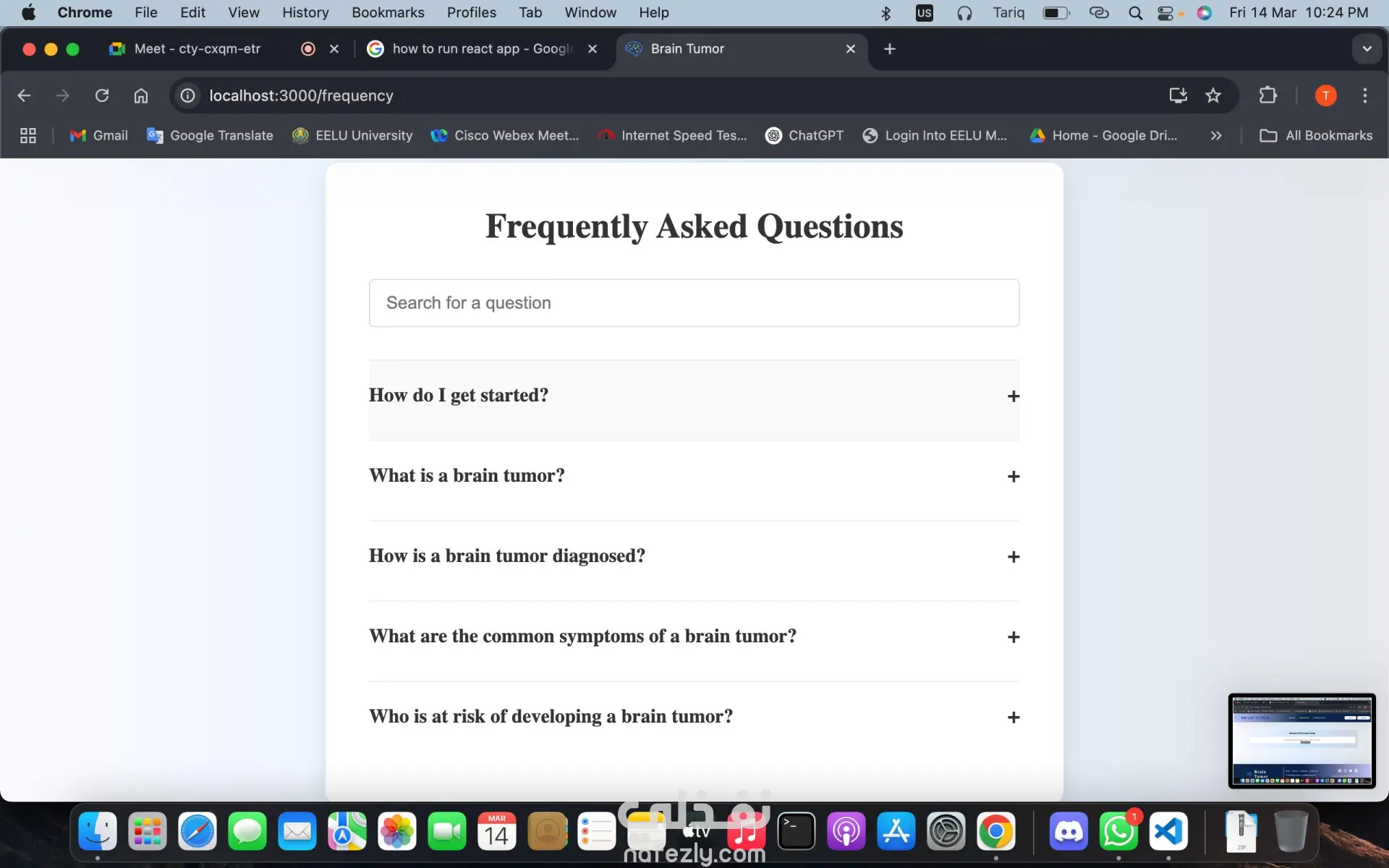1389x868 pixels.
Task: Click the site information icon beside URL
Action: click(x=187, y=95)
